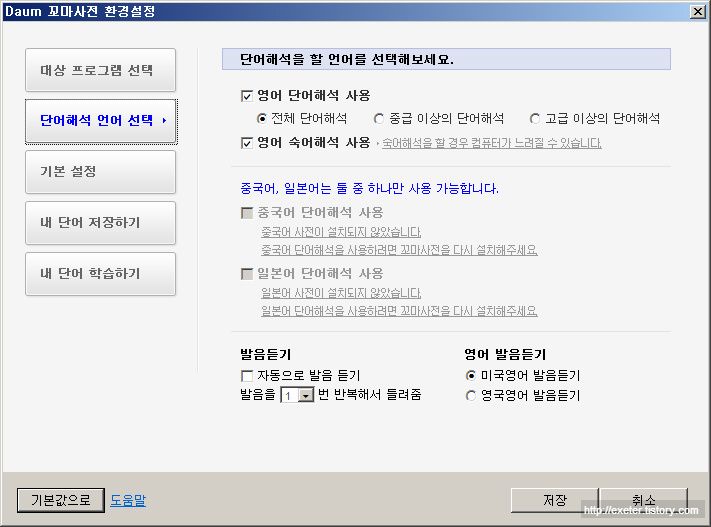Click the 중국어 단어해석 사용 checkbox

point(247,213)
